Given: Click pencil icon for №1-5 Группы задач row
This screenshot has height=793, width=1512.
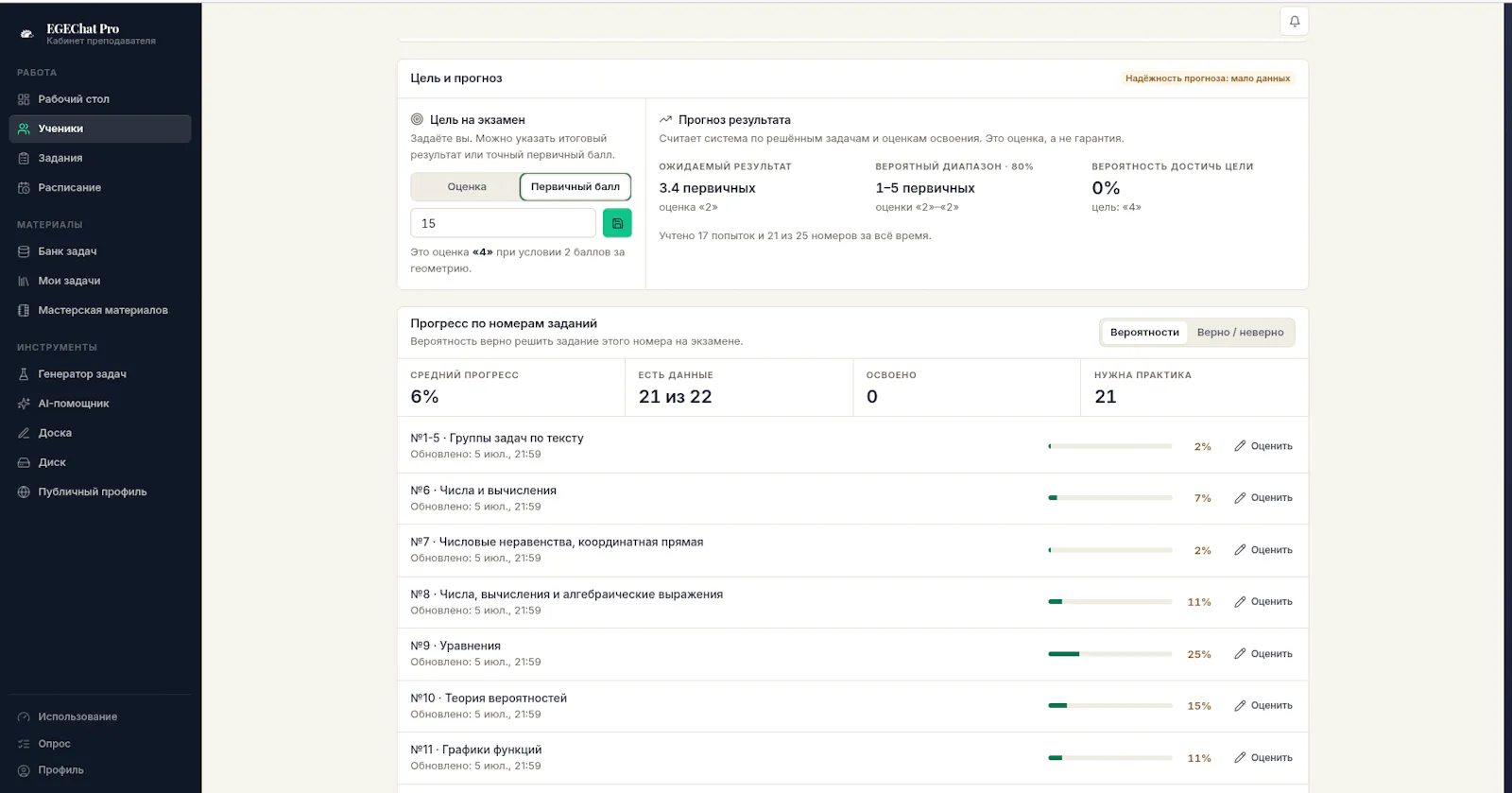Looking at the screenshot, I should coord(1240,446).
